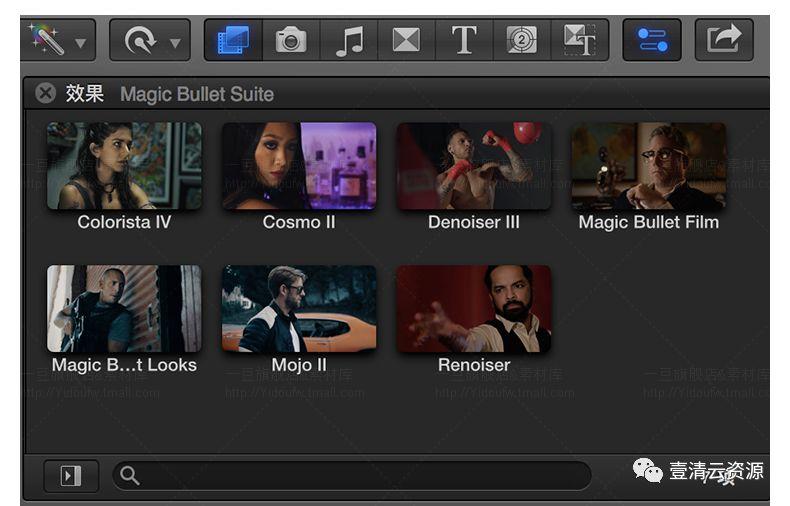Click the 效果 header label
This screenshot has width=790, height=506.
pos(84,93)
